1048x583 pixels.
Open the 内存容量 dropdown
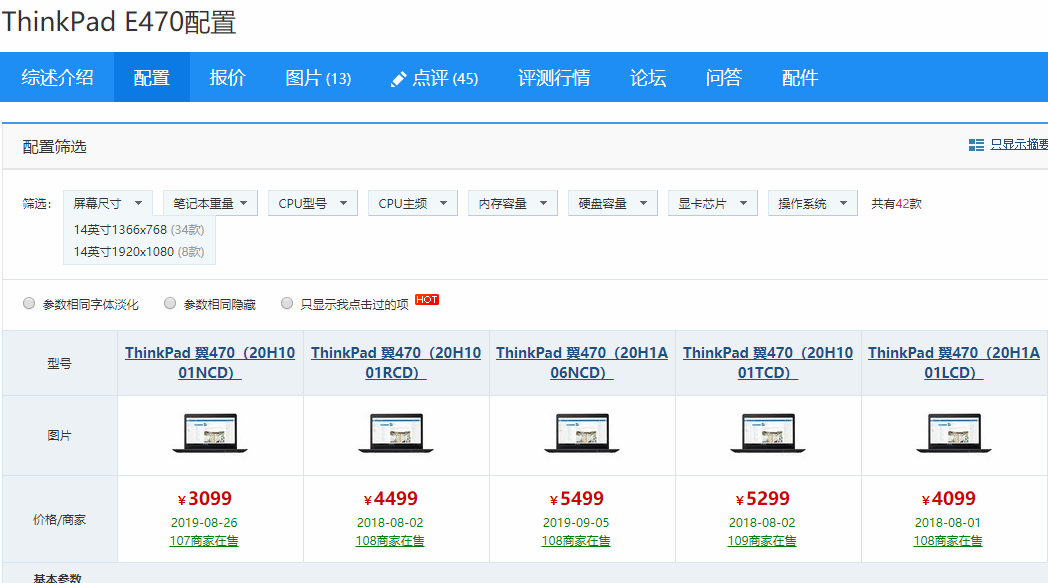[513, 202]
